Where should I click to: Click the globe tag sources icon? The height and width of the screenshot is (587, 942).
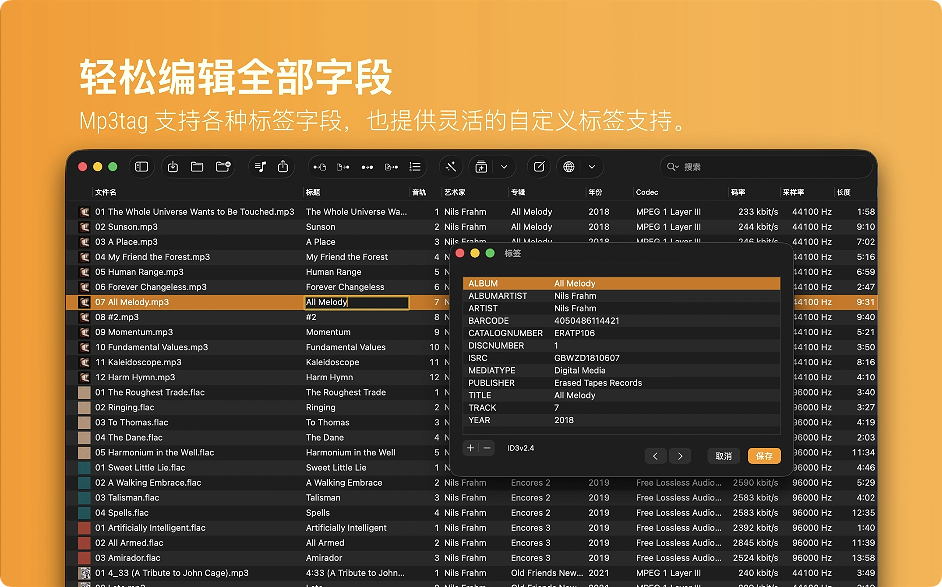click(570, 167)
